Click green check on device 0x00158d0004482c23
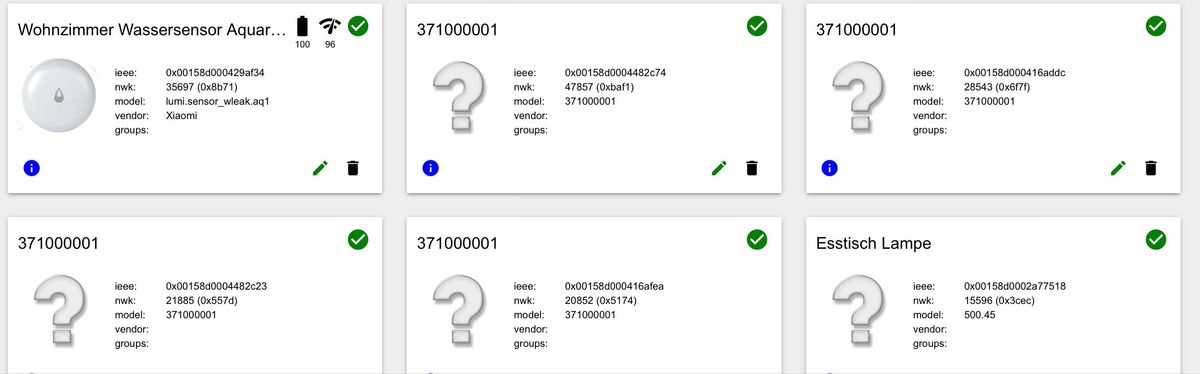 click(x=358, y=240)
